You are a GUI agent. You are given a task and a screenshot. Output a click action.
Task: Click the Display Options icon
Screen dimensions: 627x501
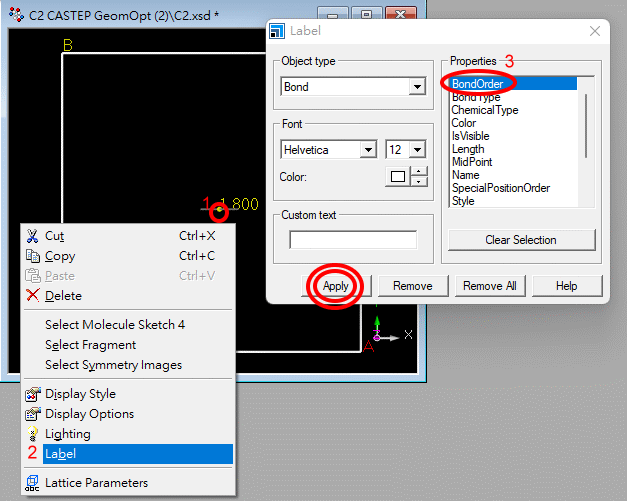pyautogui.click(x=32, y=414)
